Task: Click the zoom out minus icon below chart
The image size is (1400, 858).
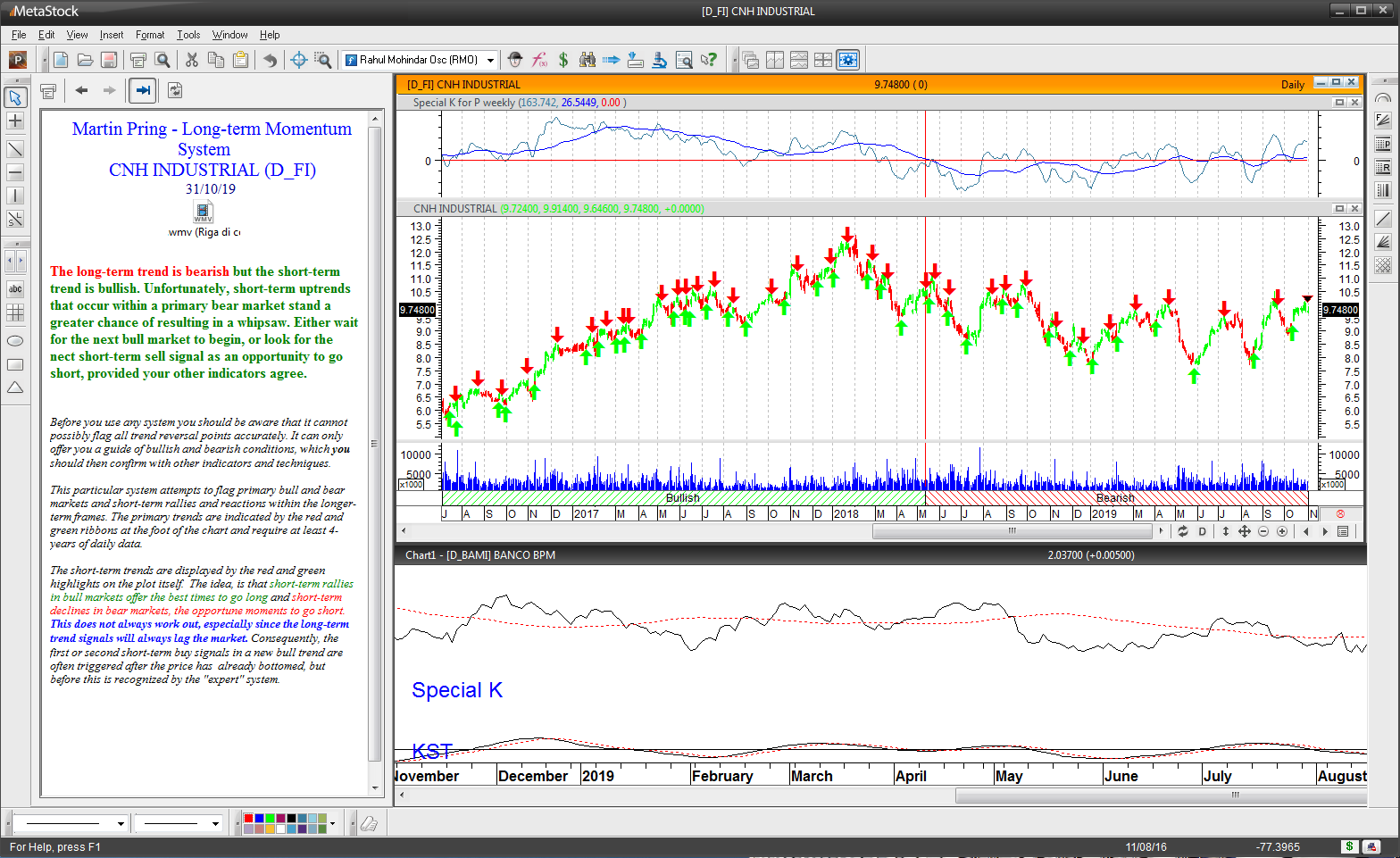Action: tap(1263, 531)
